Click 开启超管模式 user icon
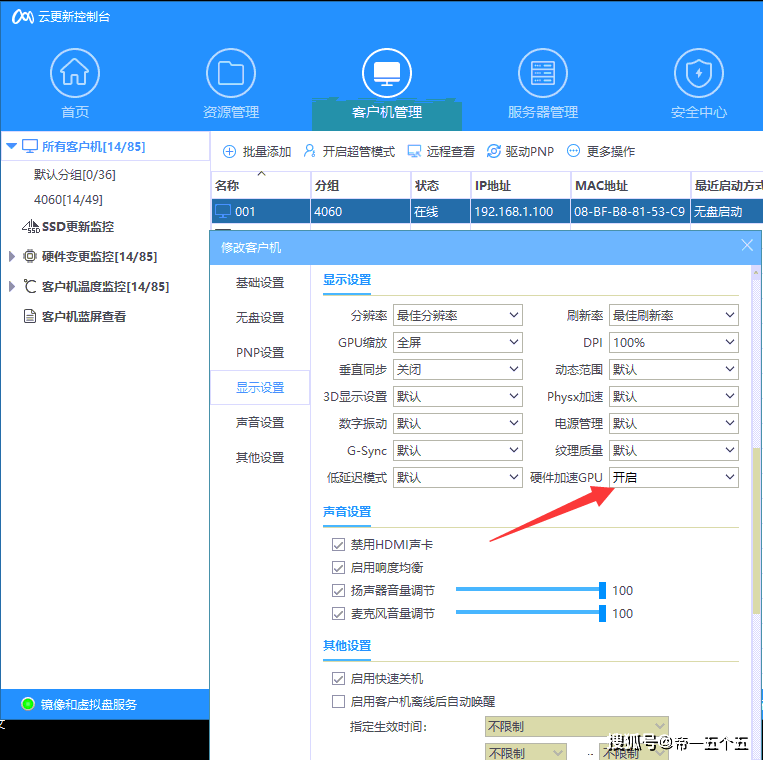Screen dimensions: 763x760 [310, 152]
